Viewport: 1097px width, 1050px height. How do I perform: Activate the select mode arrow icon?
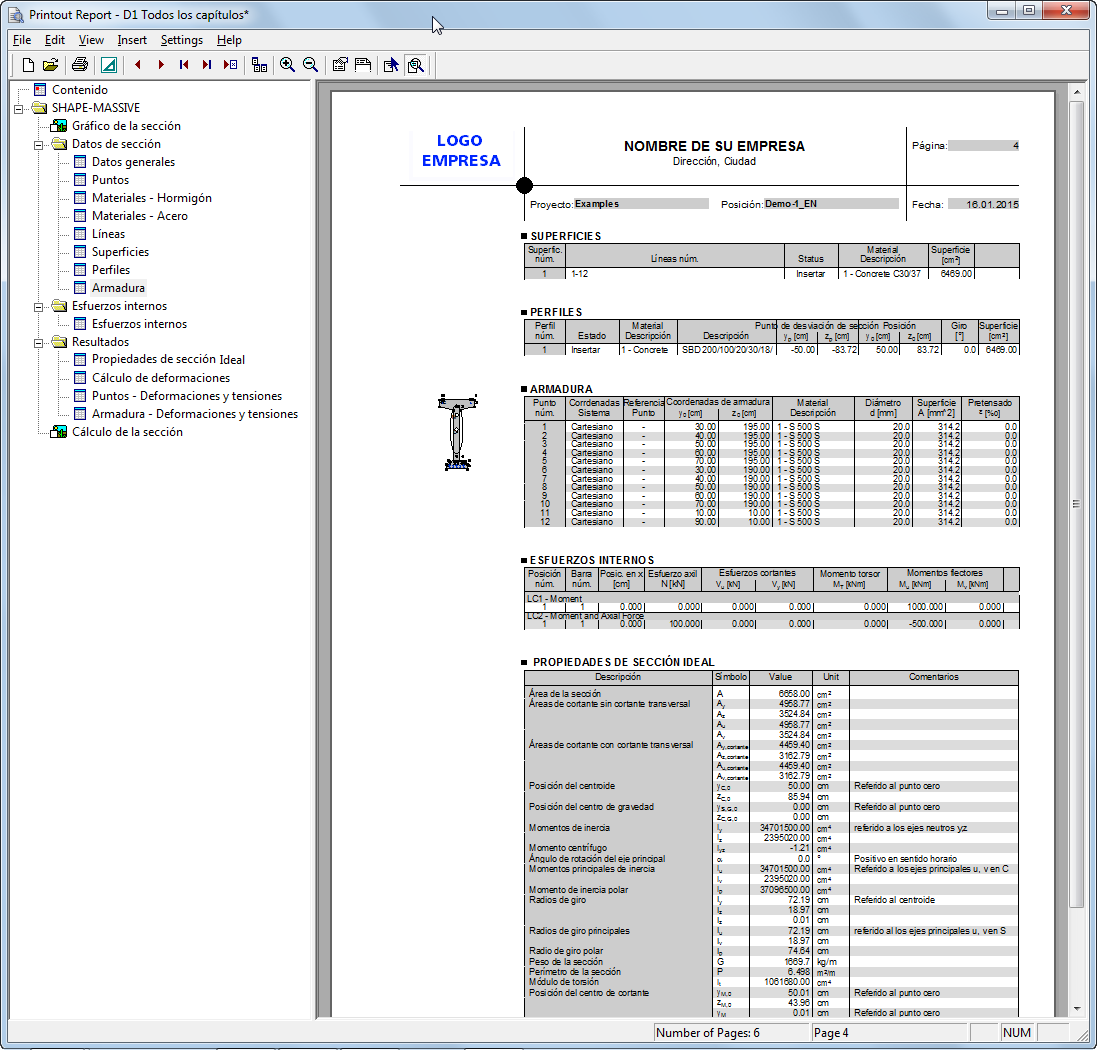click(x=391, y=65)
